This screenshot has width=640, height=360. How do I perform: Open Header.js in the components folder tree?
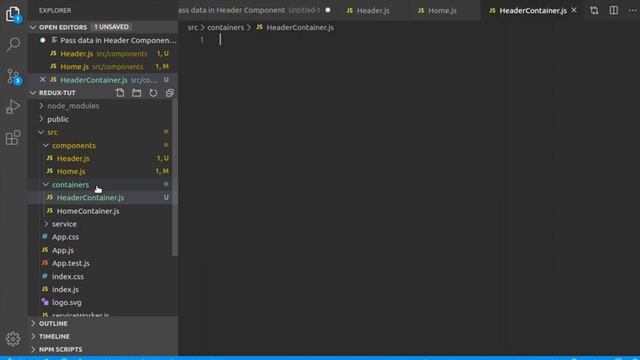click(x=73, y=158)
